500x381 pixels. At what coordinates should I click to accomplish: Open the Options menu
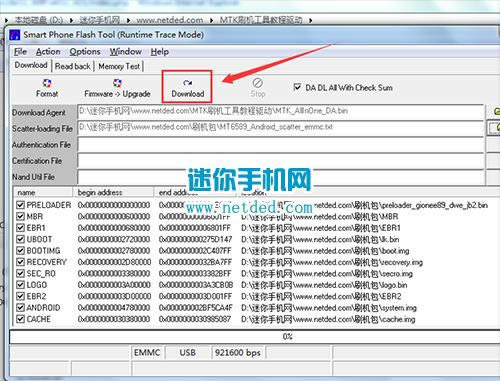(x=85, y=52)
